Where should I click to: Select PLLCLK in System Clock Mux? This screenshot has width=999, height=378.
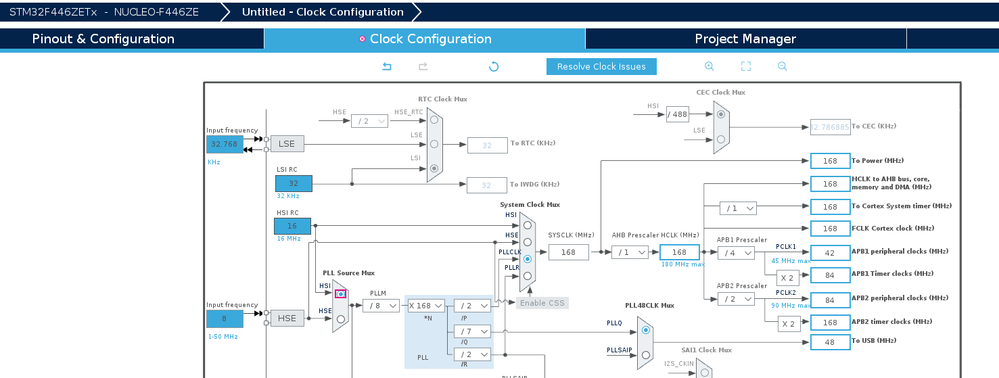(x=528, y=259)
